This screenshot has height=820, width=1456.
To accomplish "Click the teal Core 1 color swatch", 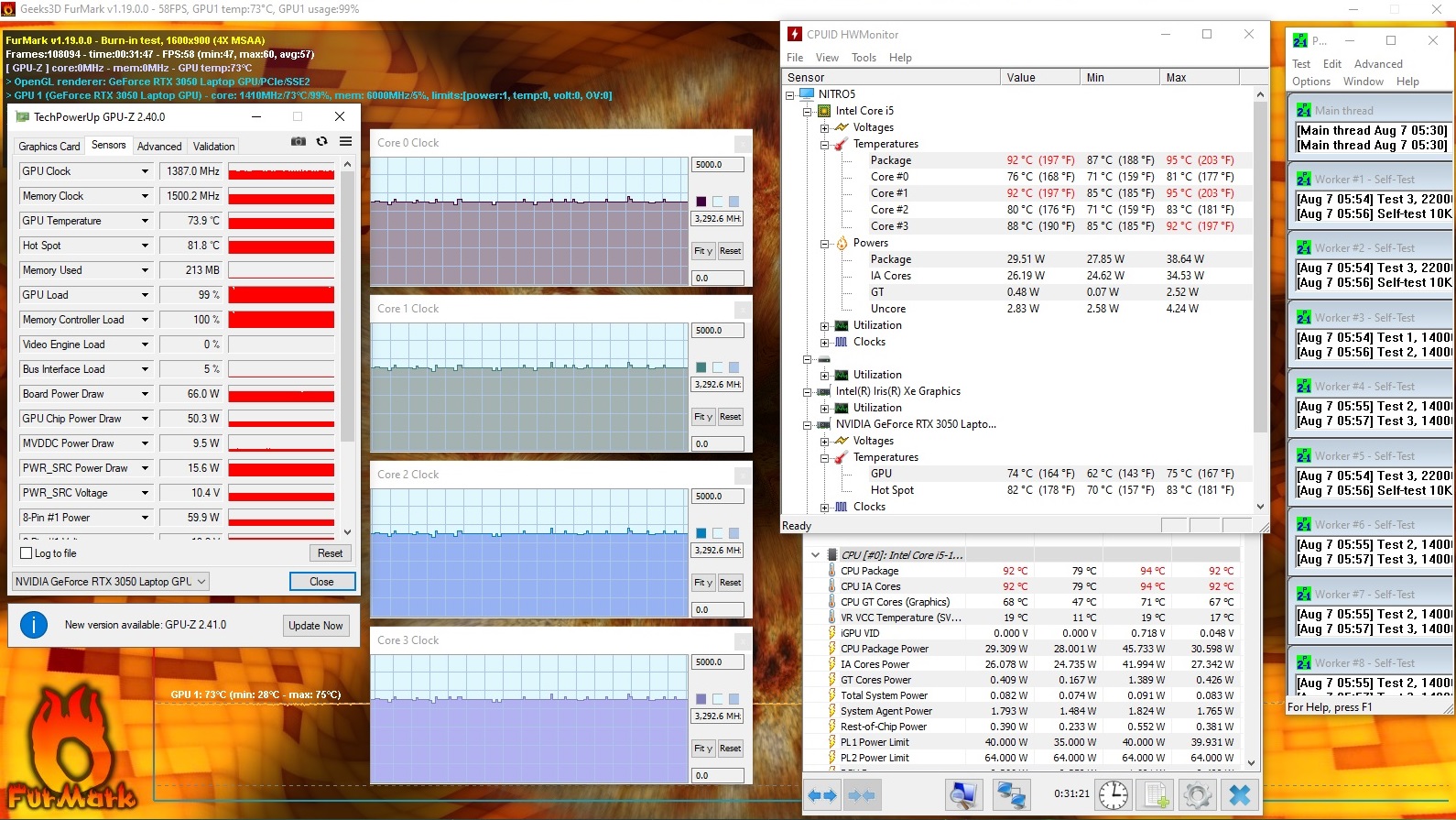I will point(701,366).
